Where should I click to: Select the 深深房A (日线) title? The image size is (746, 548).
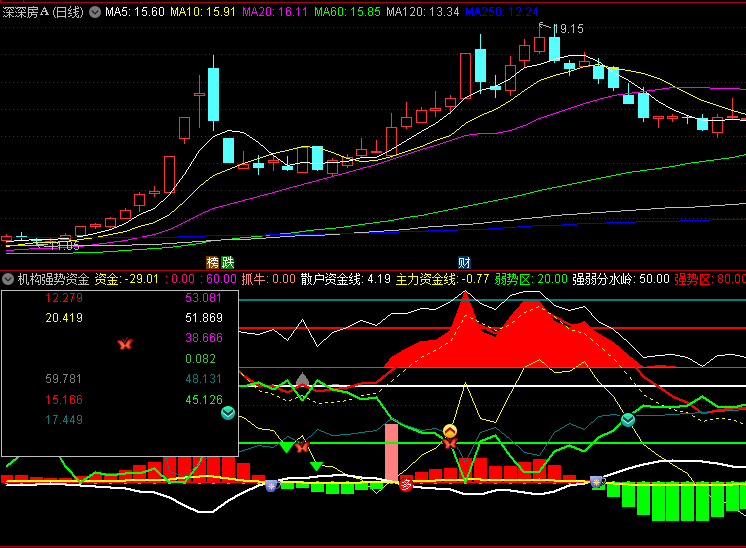pos(43,12)
